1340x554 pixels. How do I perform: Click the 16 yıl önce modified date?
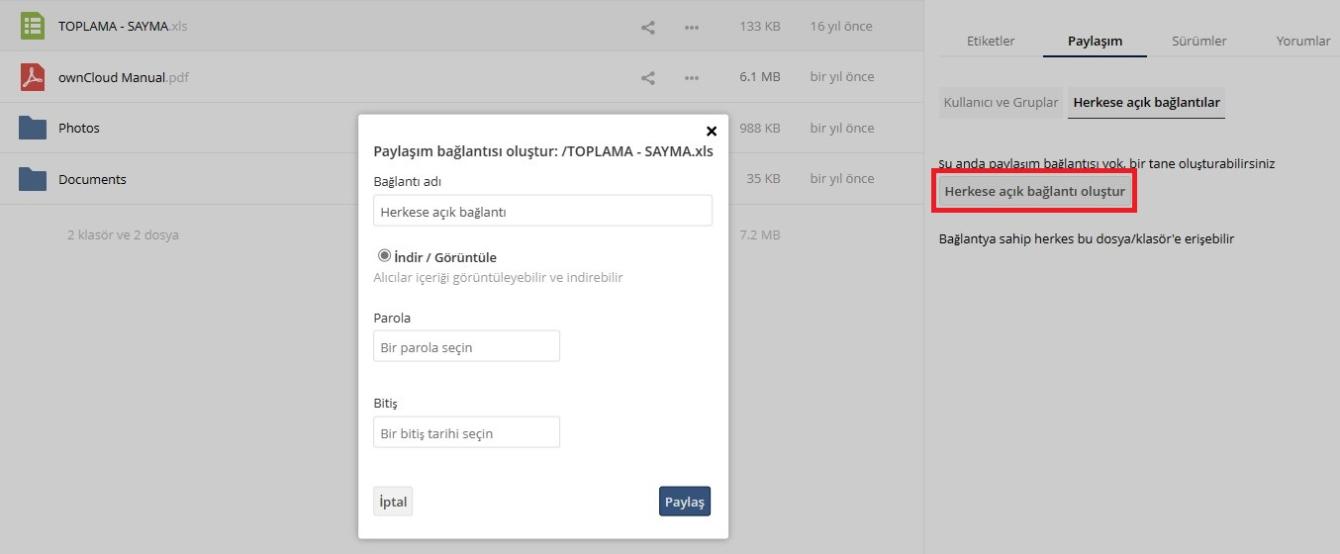[x=841, y=26]
